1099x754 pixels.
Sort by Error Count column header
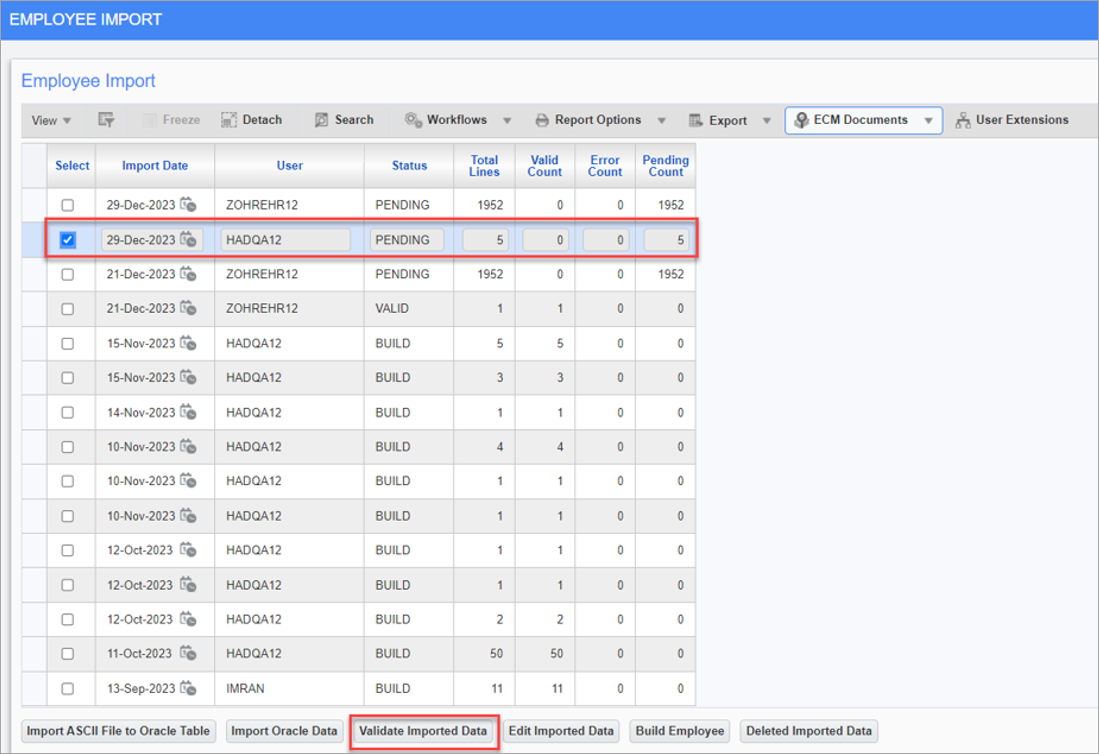tap(605, 165)
